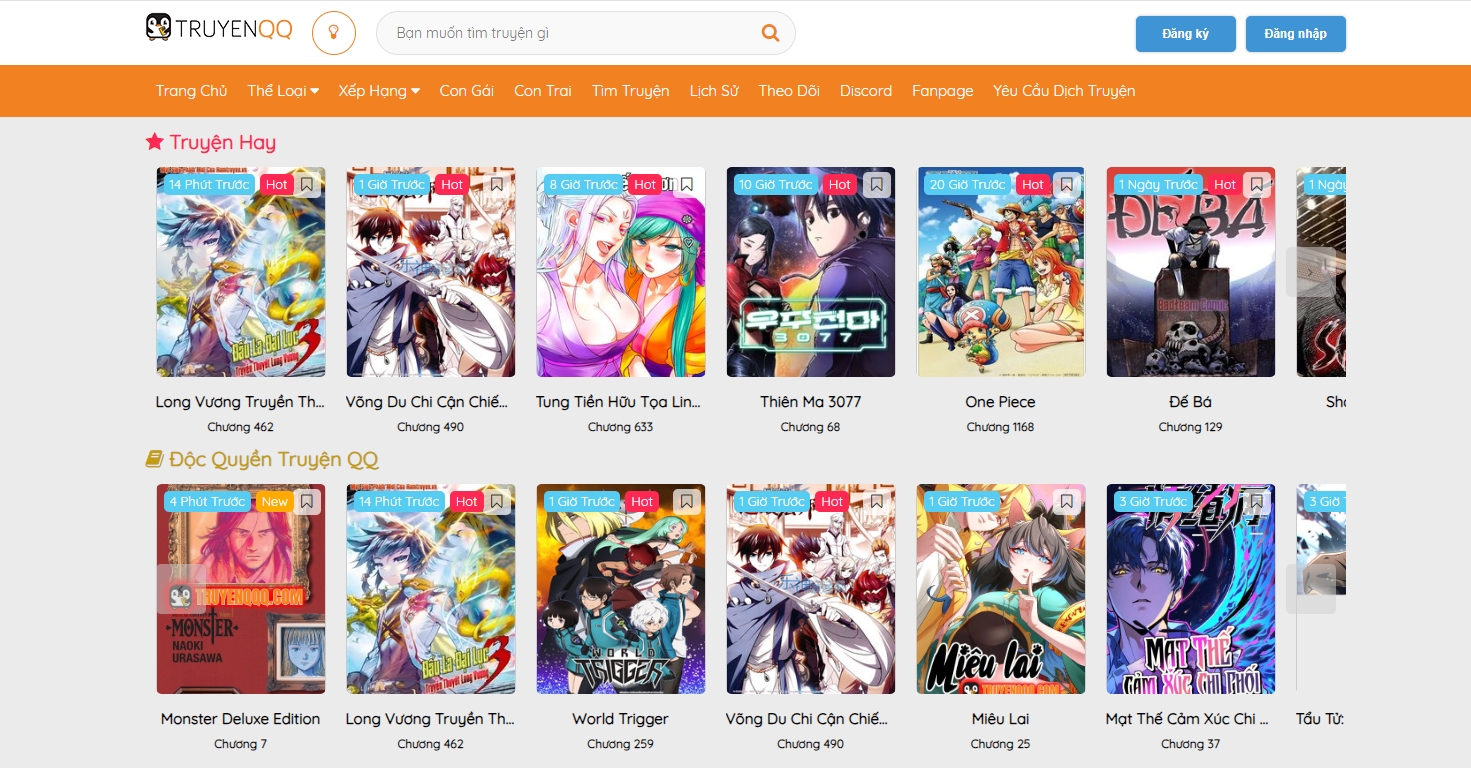Screen dimensions: 1471x768
Task: Click the bookmark icon on Miêu Lai
Action: point(1067,502)
